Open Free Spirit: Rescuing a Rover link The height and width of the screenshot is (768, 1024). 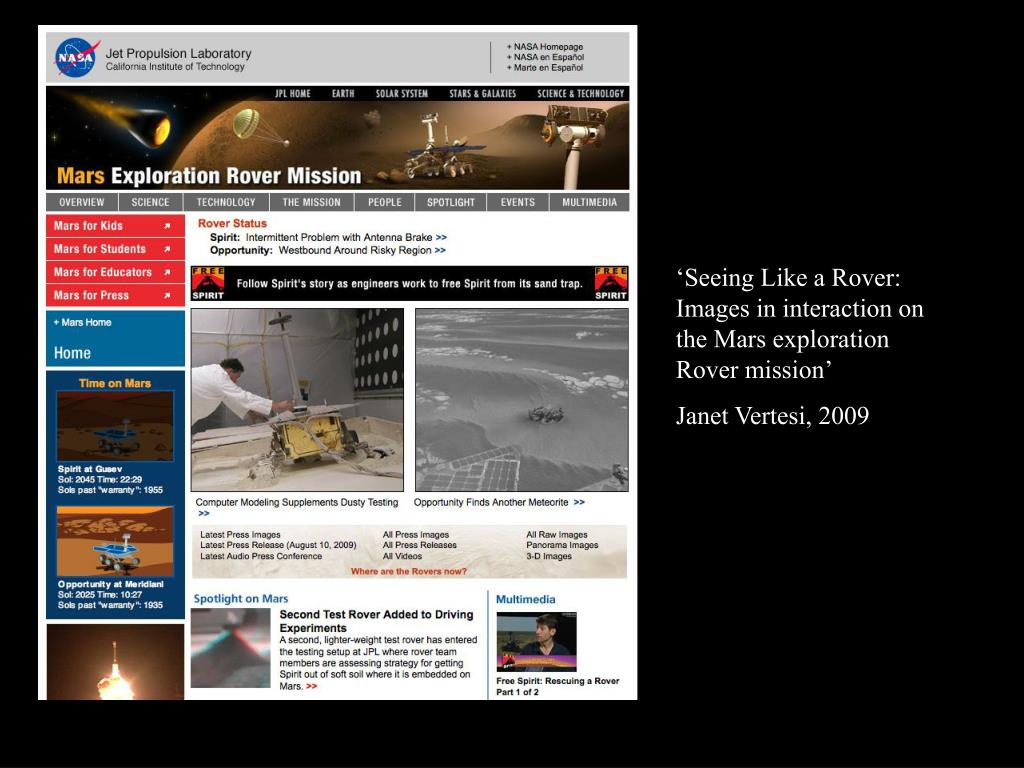tap(558, 686)
